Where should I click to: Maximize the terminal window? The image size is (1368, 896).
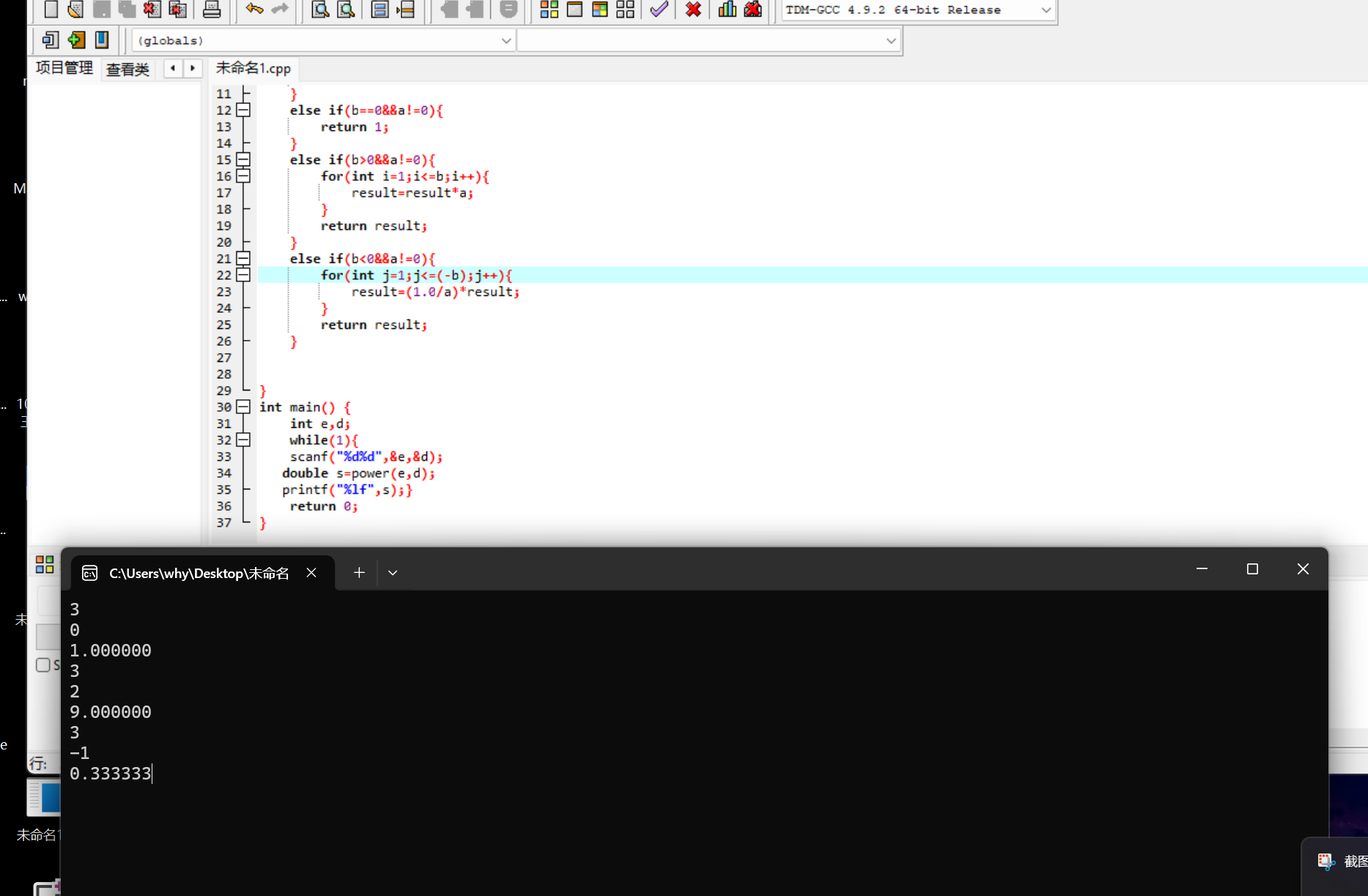[x=1252, y=569]
